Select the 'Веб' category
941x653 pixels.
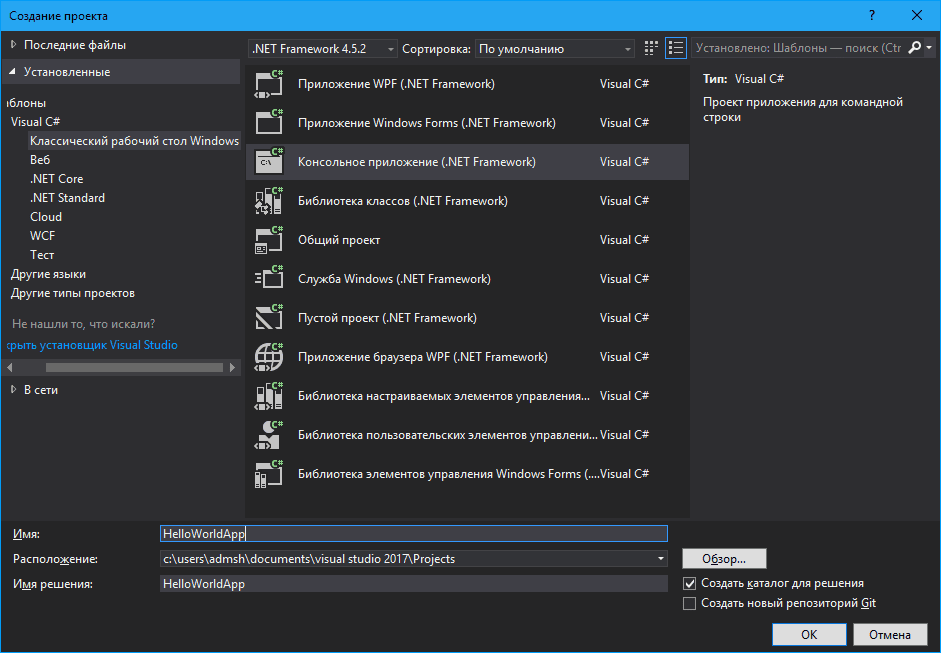[x=40, y=160]
